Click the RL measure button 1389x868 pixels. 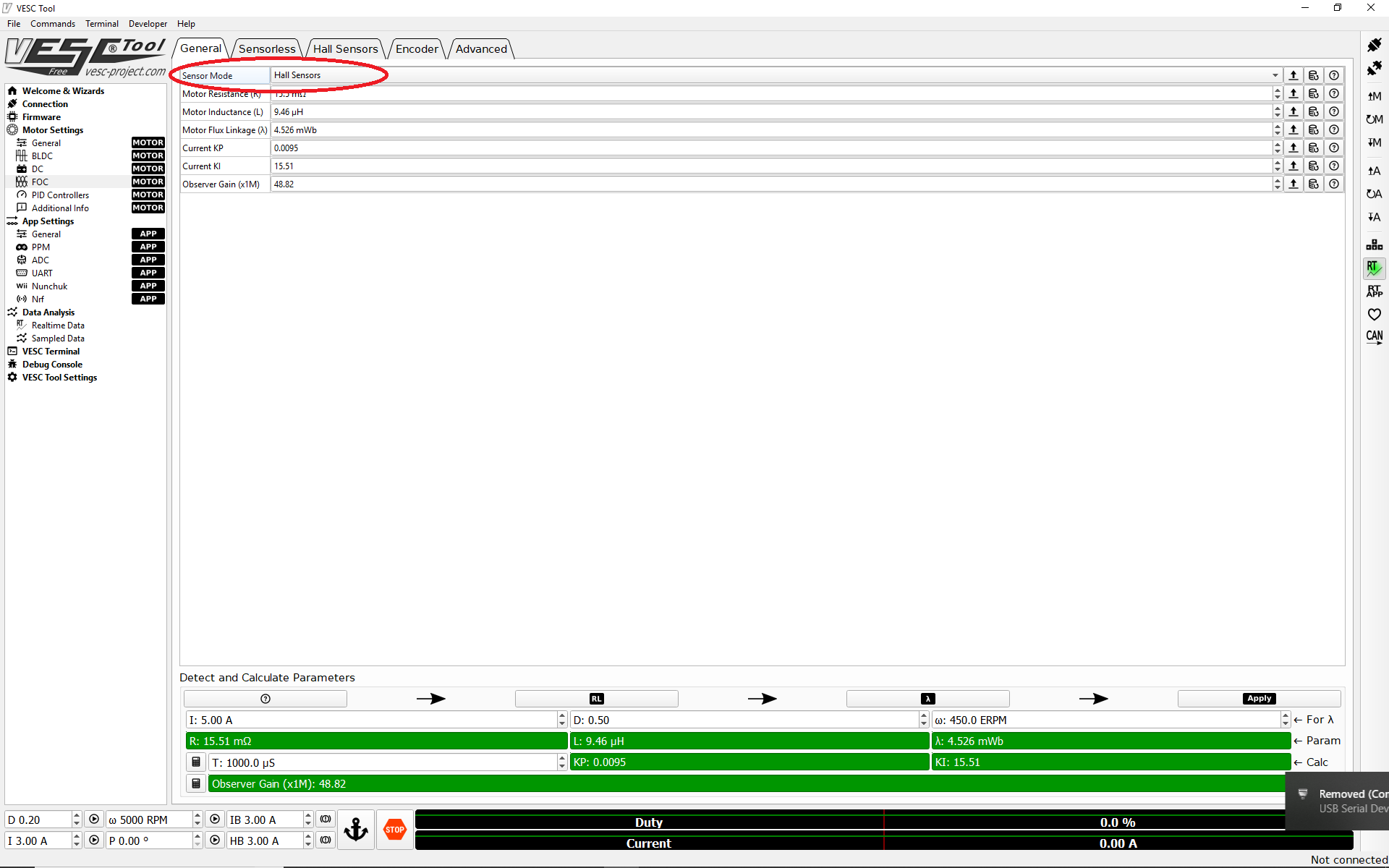click(596, 699)
